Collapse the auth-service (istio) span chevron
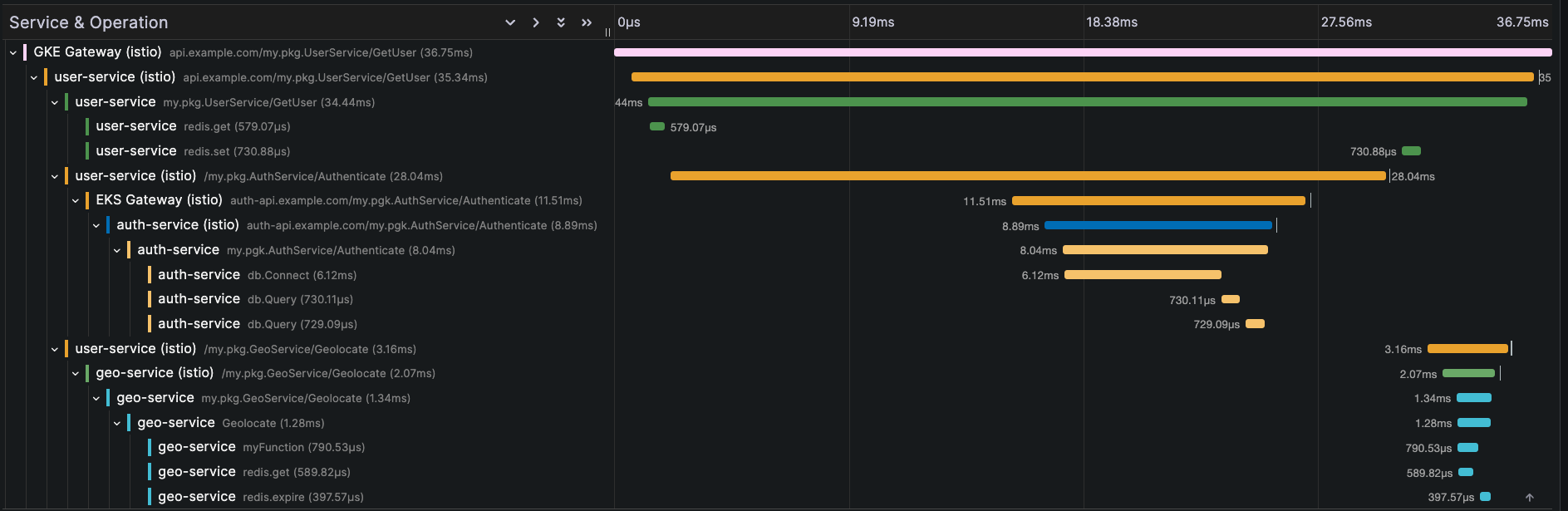Image resolution: width=1568 pixels, height=511 pixels. pyautogui.click(x=96, y=226)
